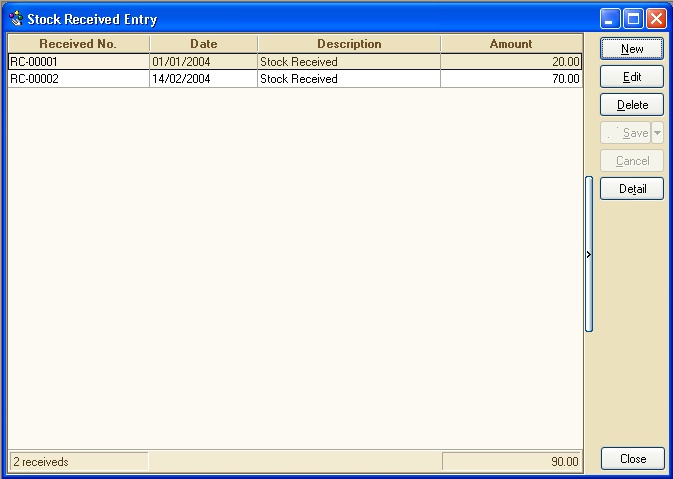
Task: Expand the side panel splitter arrow
Action: (589, 254)
